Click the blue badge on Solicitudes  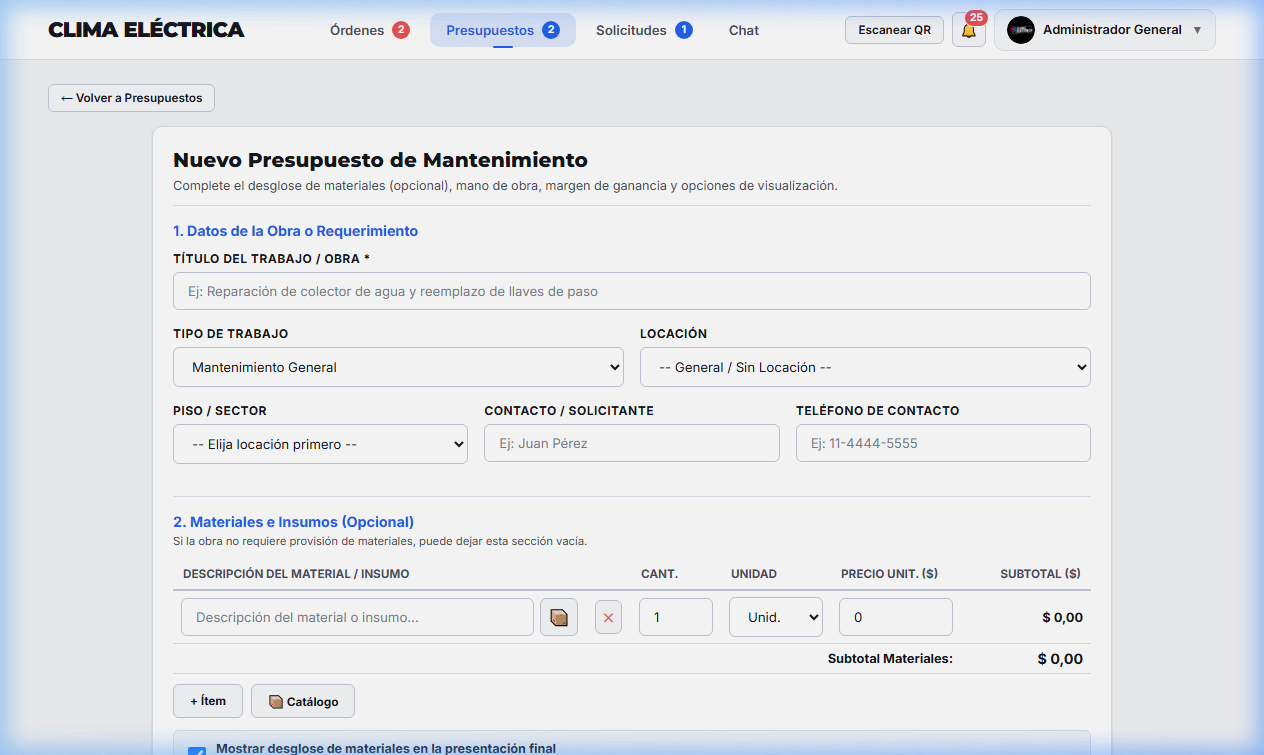coord(684,30)
